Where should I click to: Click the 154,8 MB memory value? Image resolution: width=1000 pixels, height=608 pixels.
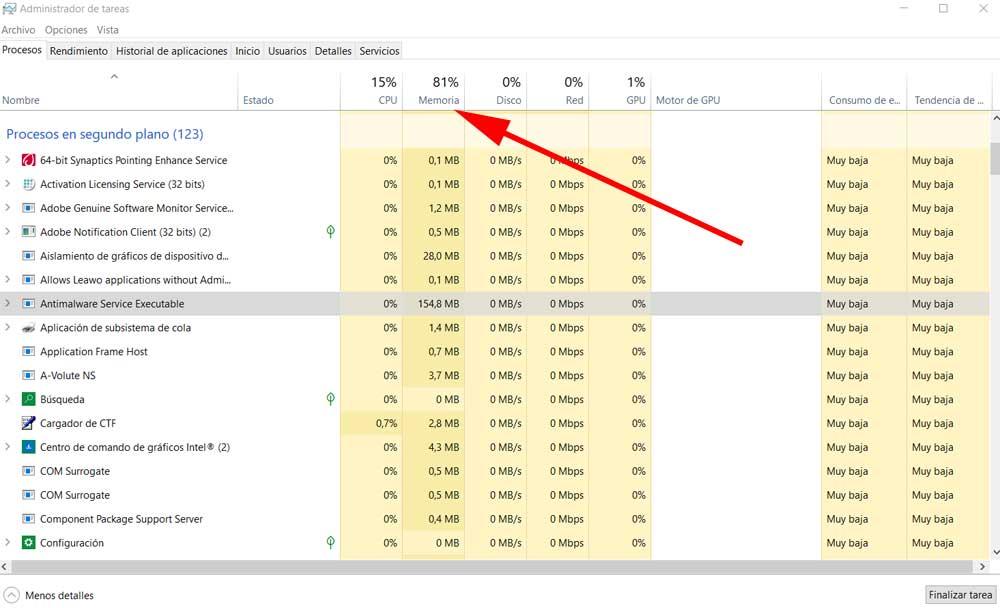click(438, 304)
